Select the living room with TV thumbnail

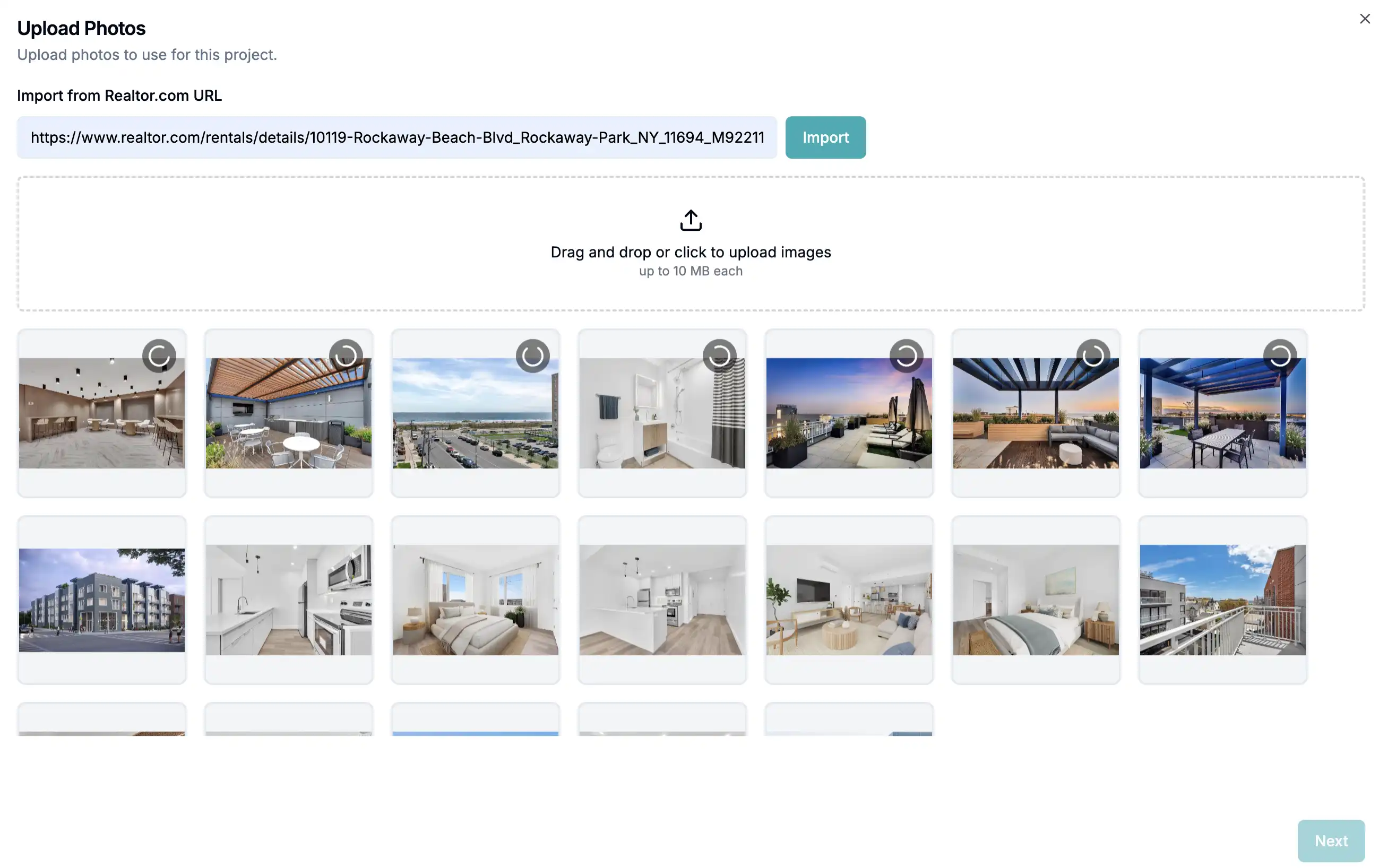(848, 600)
